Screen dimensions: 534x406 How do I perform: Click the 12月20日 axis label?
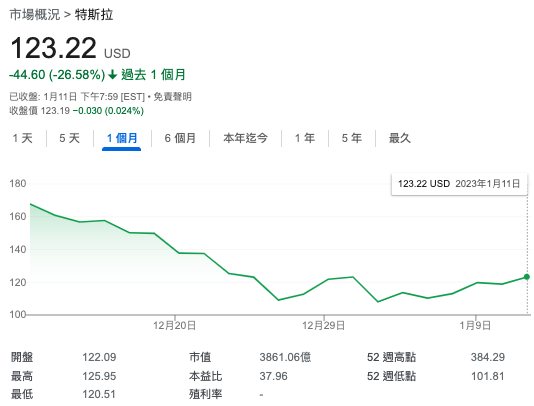[174, 326]
